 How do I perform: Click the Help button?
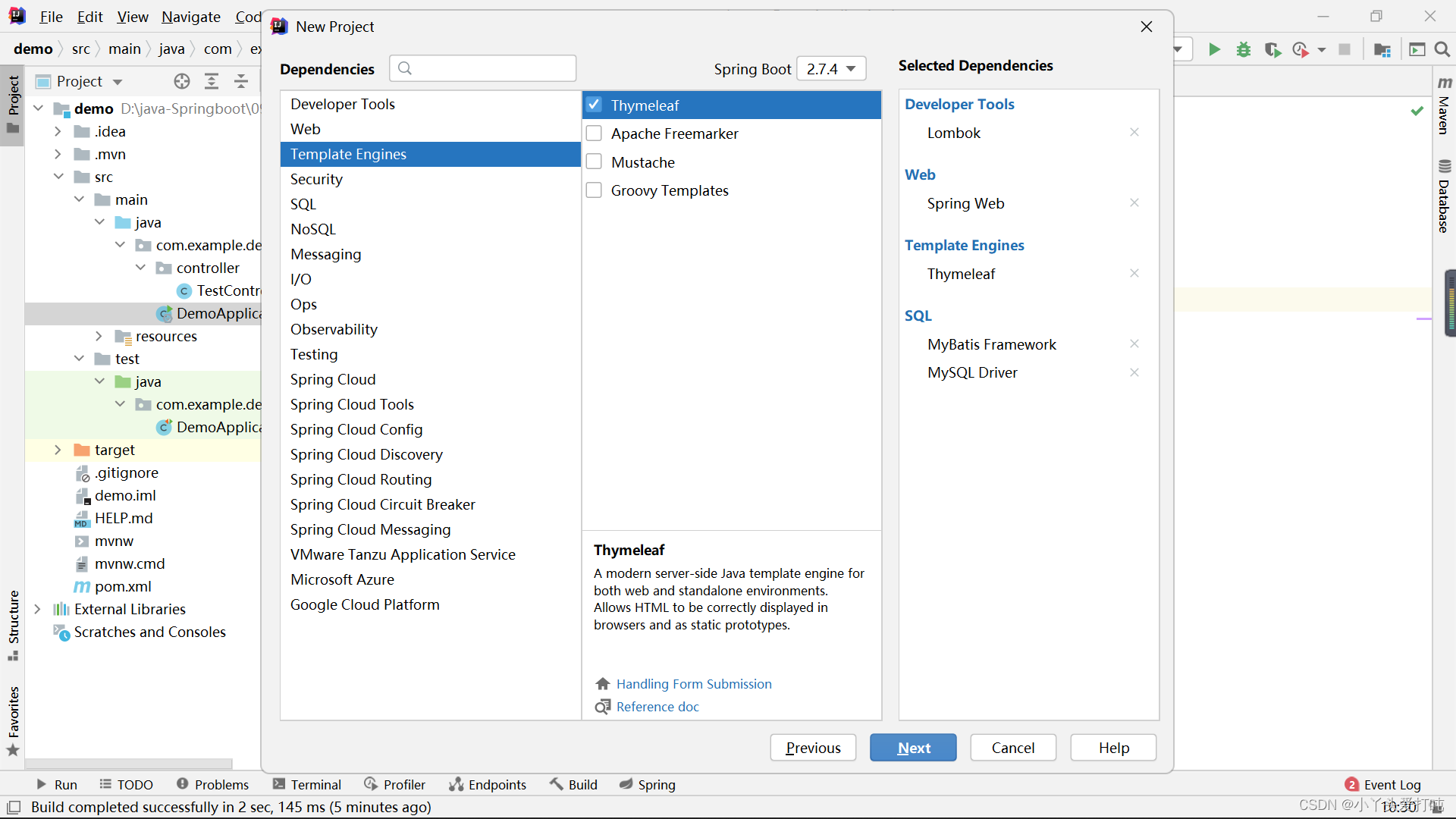point(1113,748)
